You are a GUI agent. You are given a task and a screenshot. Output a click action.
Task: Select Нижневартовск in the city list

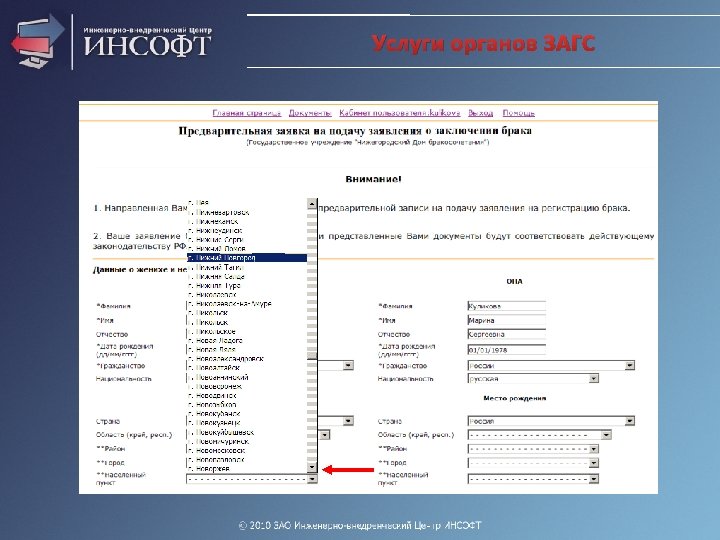click(x=247, y=212)
